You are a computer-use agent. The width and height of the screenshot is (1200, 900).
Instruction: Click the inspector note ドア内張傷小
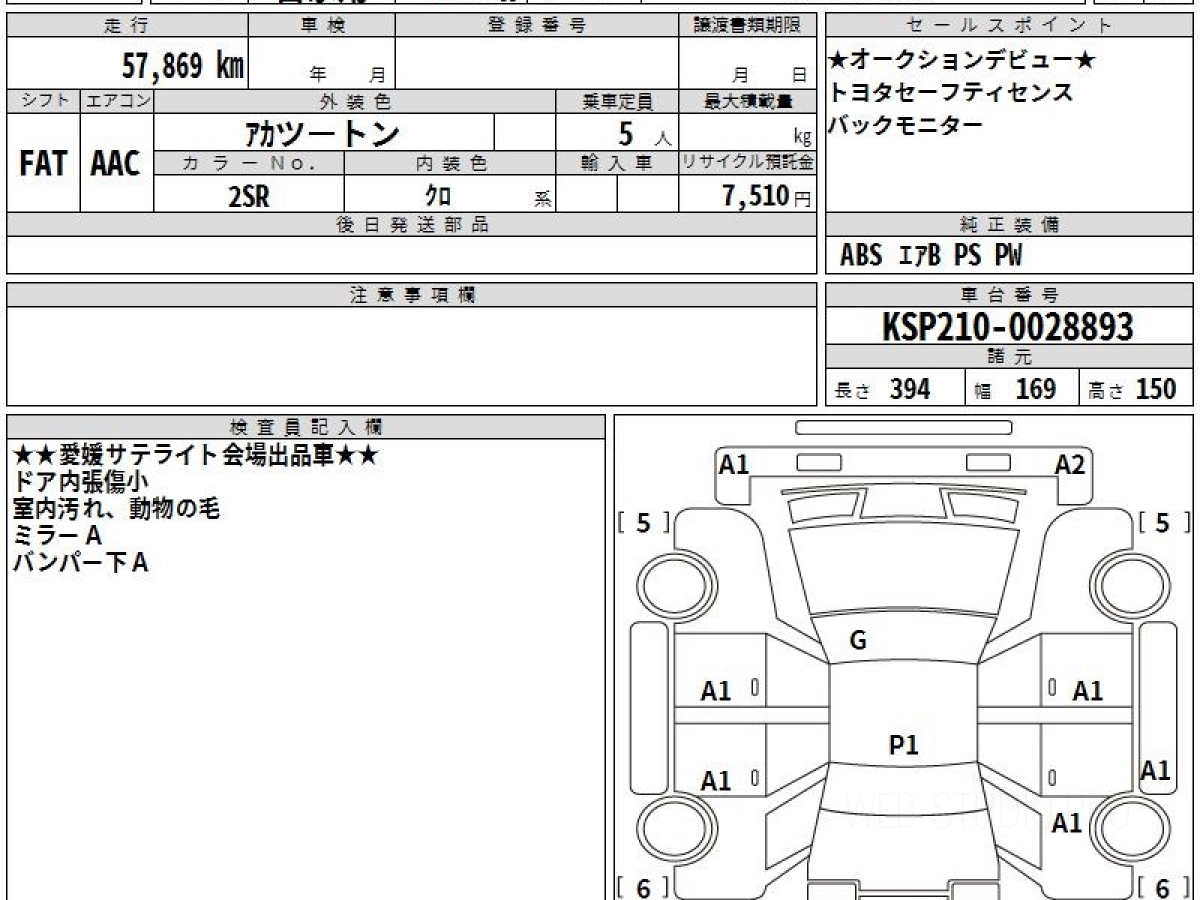pos(81,482)
